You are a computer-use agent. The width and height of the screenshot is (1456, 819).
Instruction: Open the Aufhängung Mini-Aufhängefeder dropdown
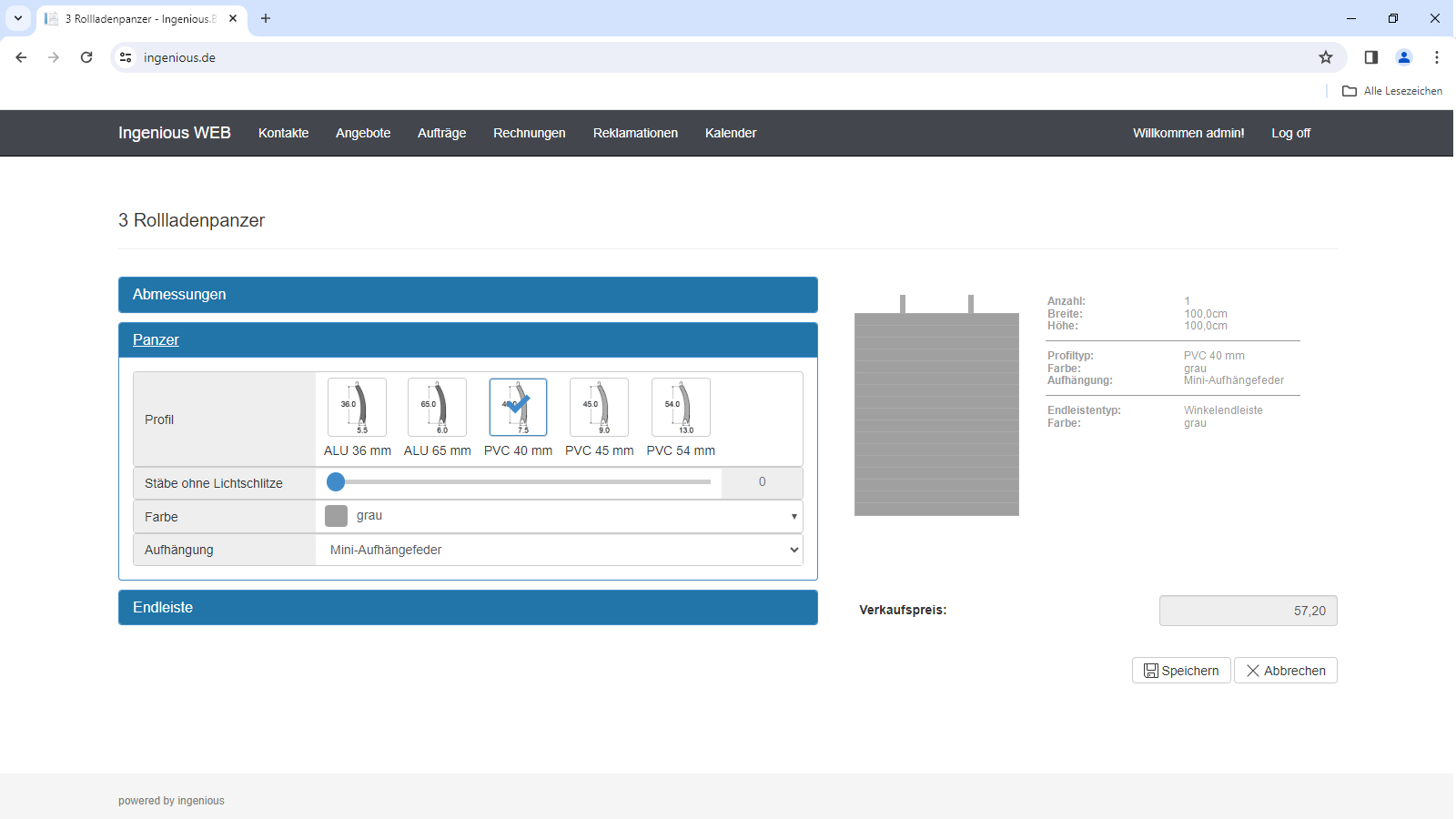559,550
